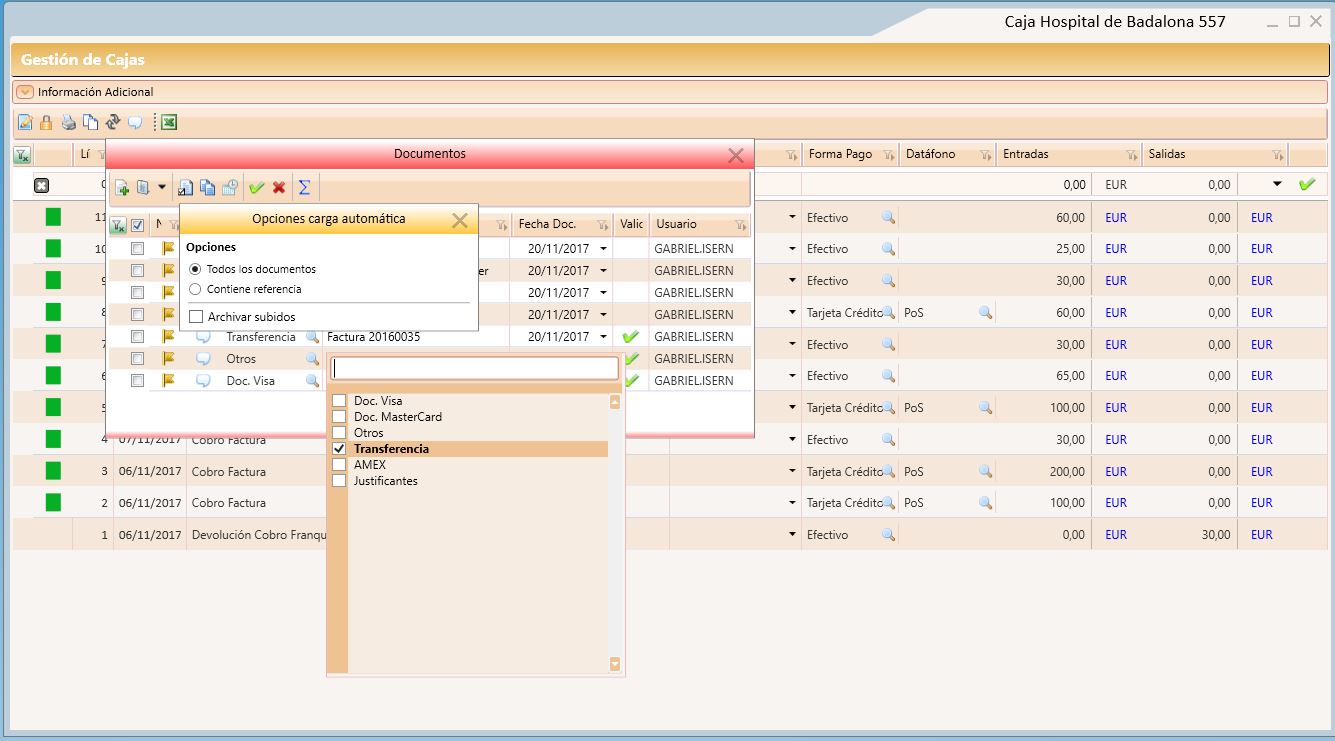Clear filters icon in Documentos grid header
Image resolution: width=1335 pixels, height=741 pixels.
coord(118,225)
